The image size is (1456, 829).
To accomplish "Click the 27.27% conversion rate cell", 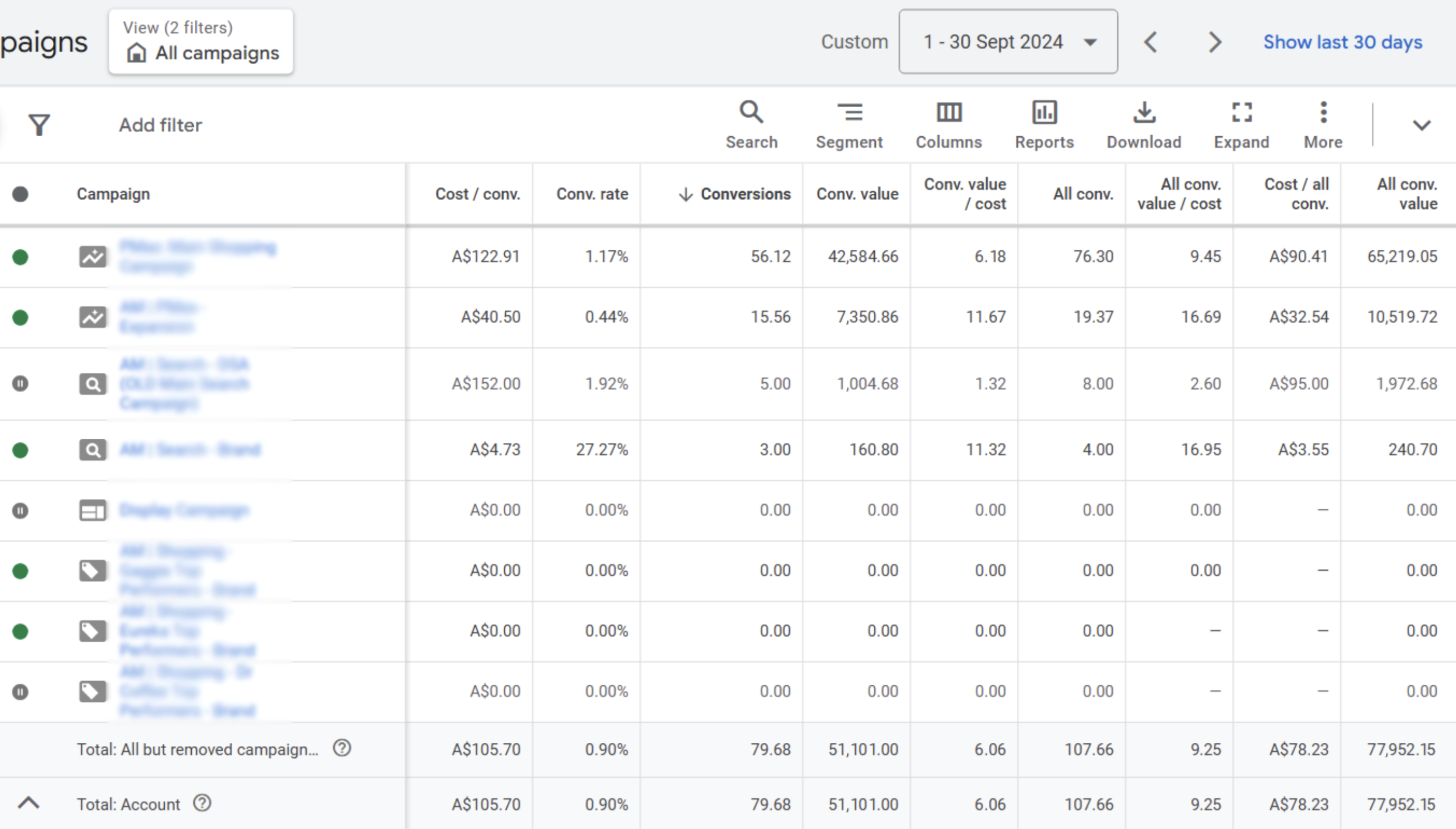I will point(602,450).
